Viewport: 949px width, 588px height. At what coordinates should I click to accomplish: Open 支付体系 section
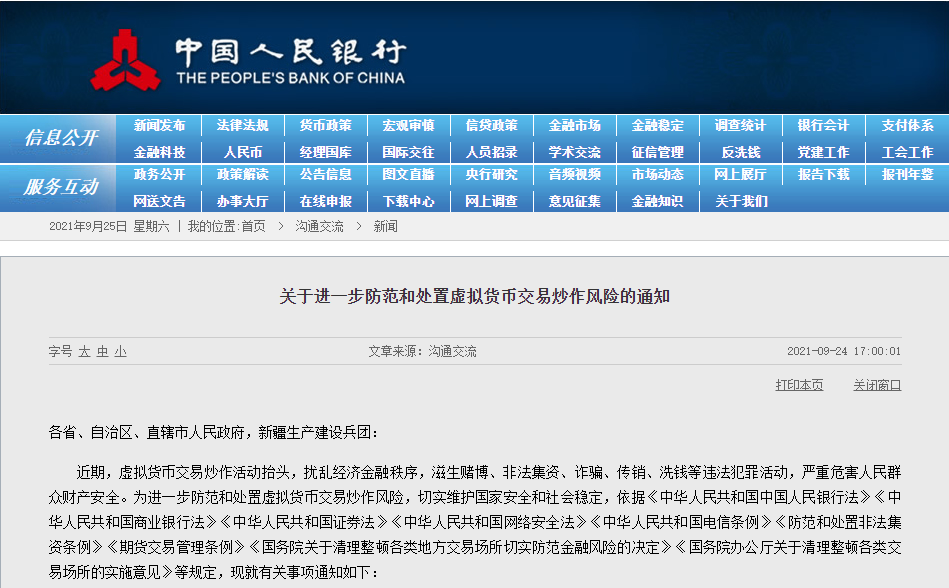tap(907, 125)
